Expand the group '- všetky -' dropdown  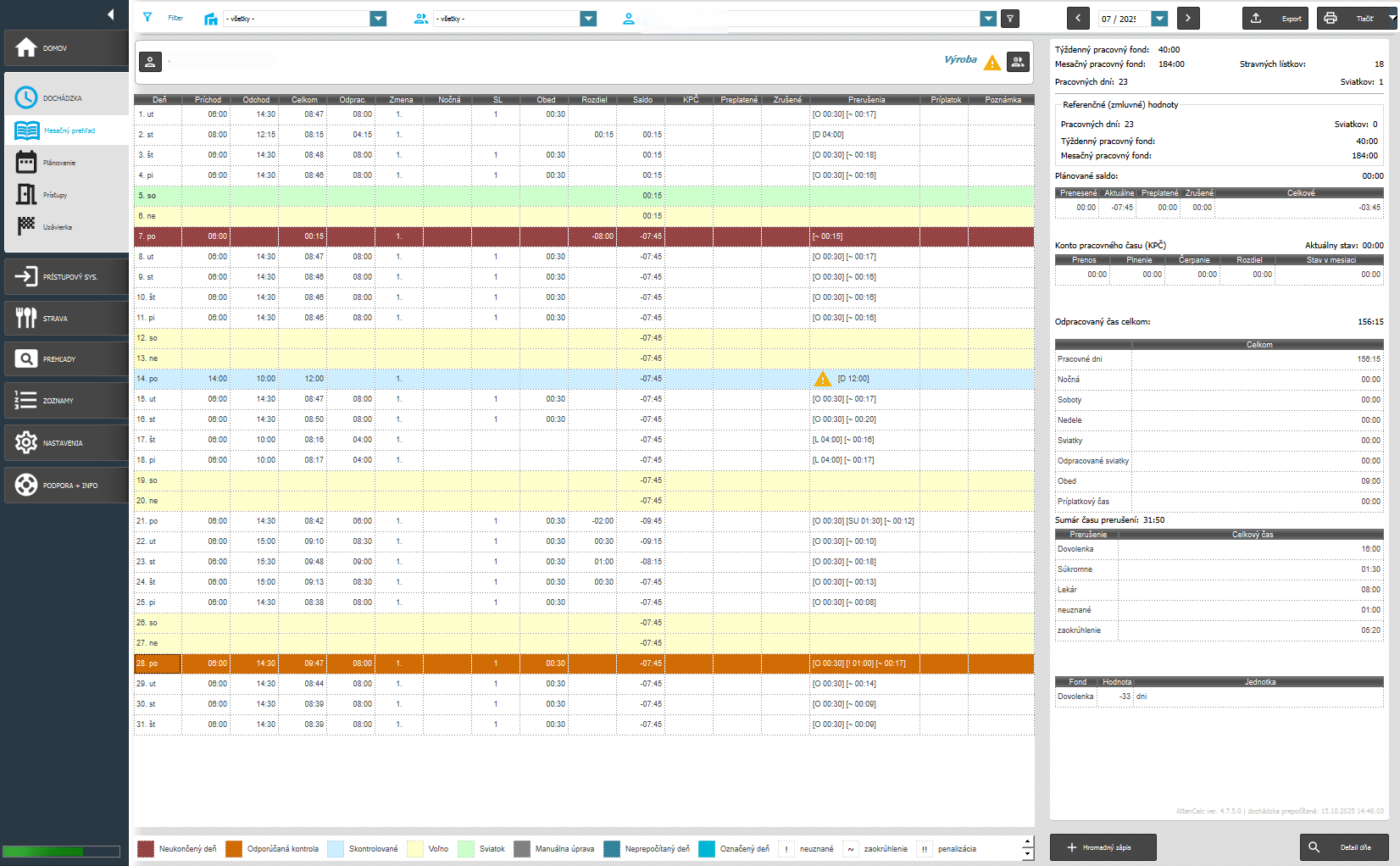click(588, 19)
